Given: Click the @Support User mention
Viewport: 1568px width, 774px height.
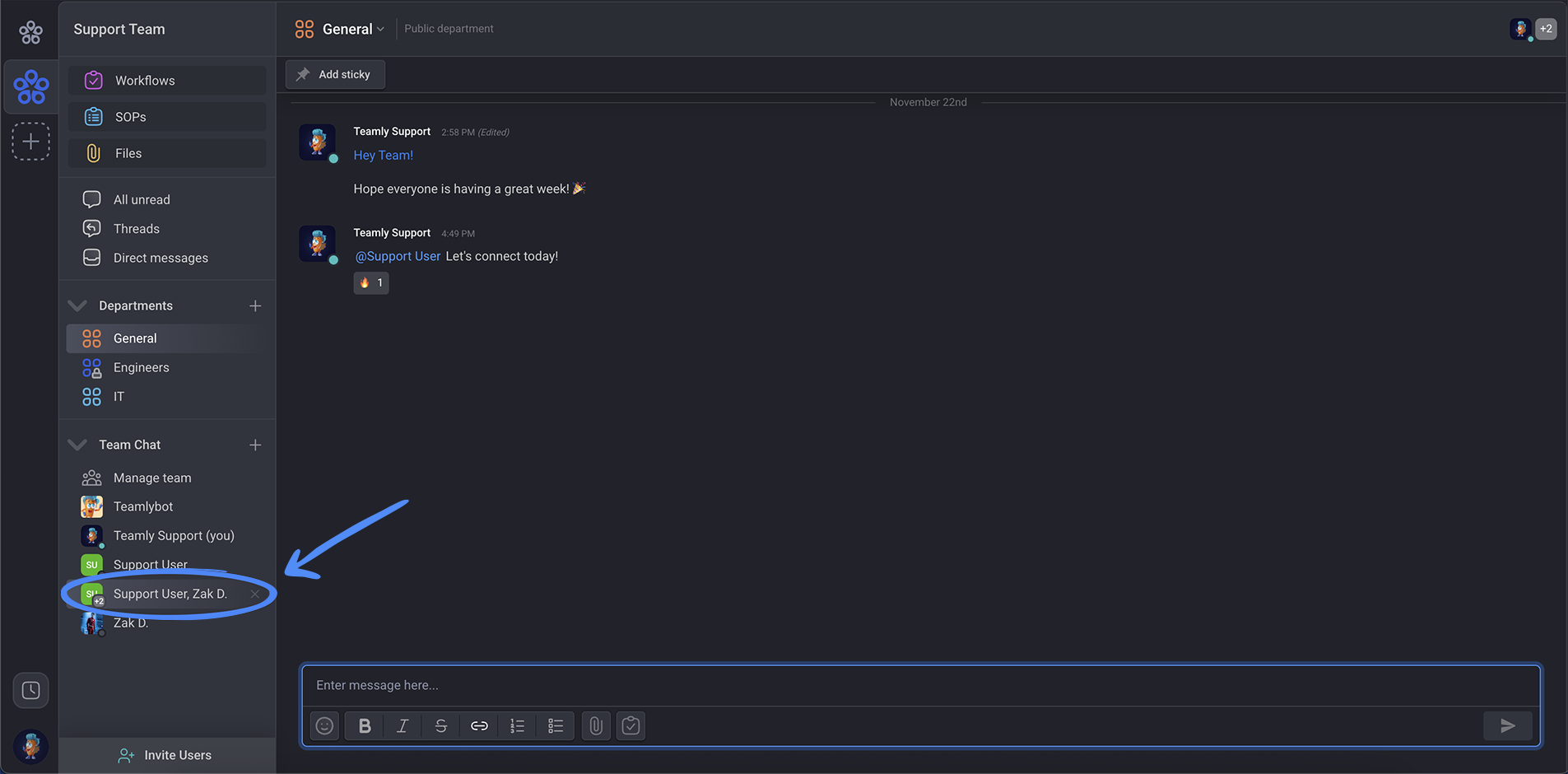Looking at the screenshot, I should (x=398, y=256).
